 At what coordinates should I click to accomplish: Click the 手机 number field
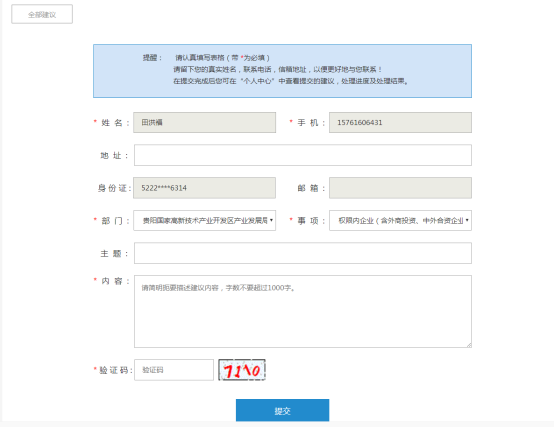[400, 123]
